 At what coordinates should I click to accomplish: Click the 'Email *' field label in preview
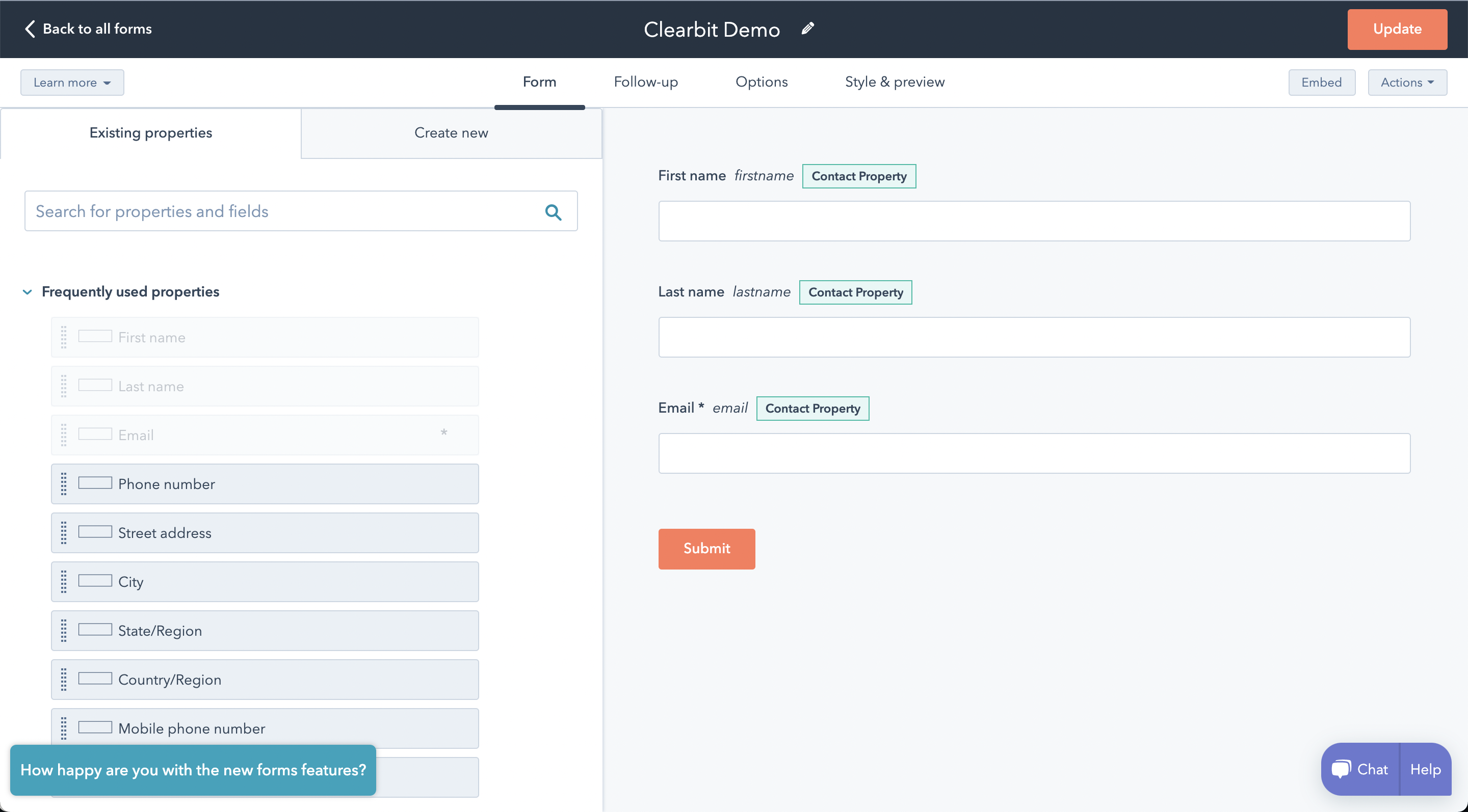(681, 408)
